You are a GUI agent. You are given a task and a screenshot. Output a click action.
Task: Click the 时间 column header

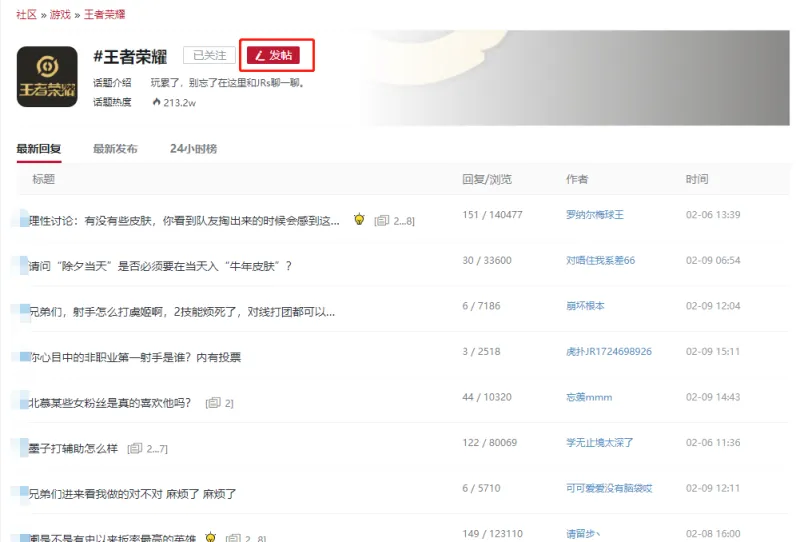click(x=697, y=179)
